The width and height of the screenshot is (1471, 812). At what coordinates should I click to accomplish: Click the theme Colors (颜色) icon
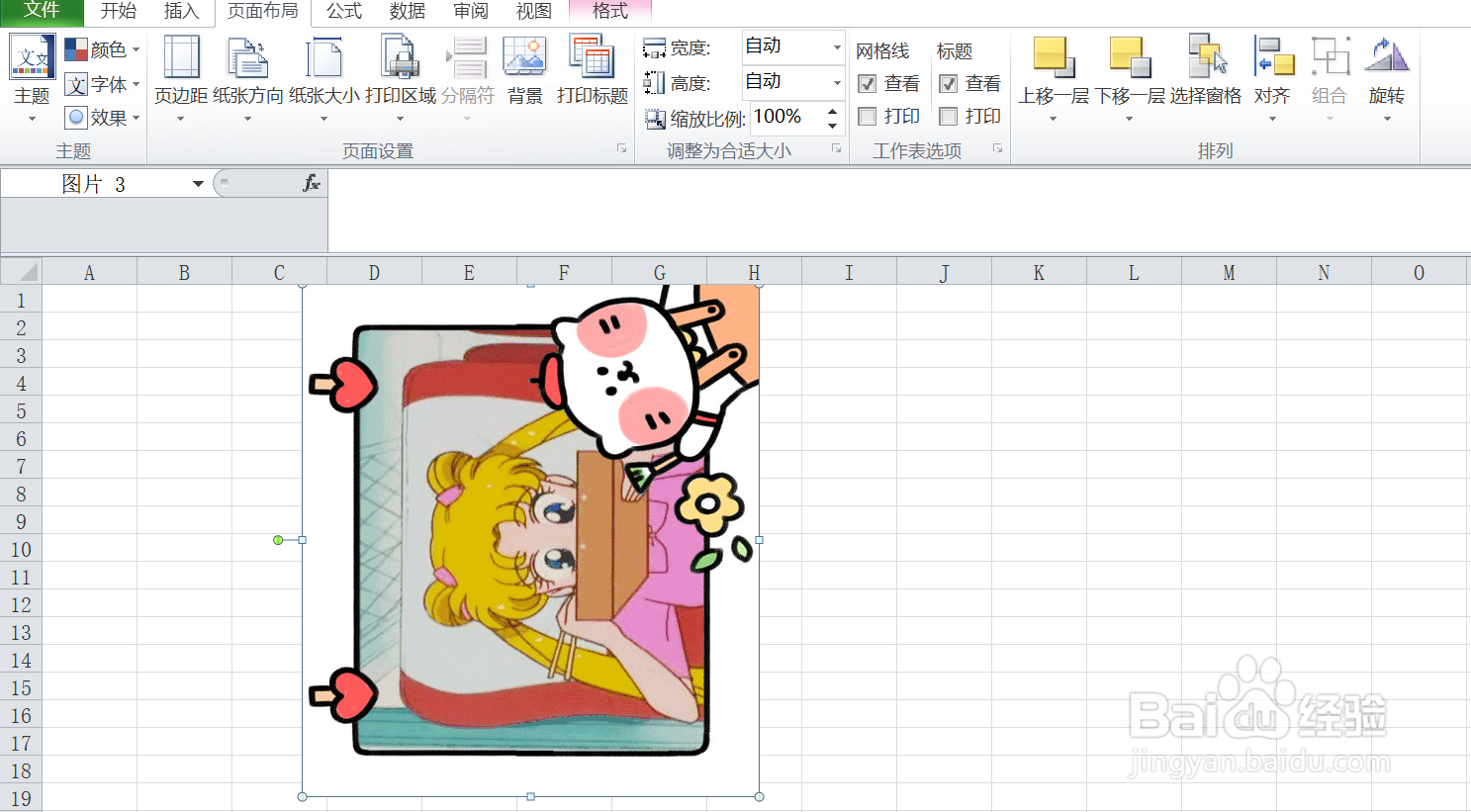[76, 49]
